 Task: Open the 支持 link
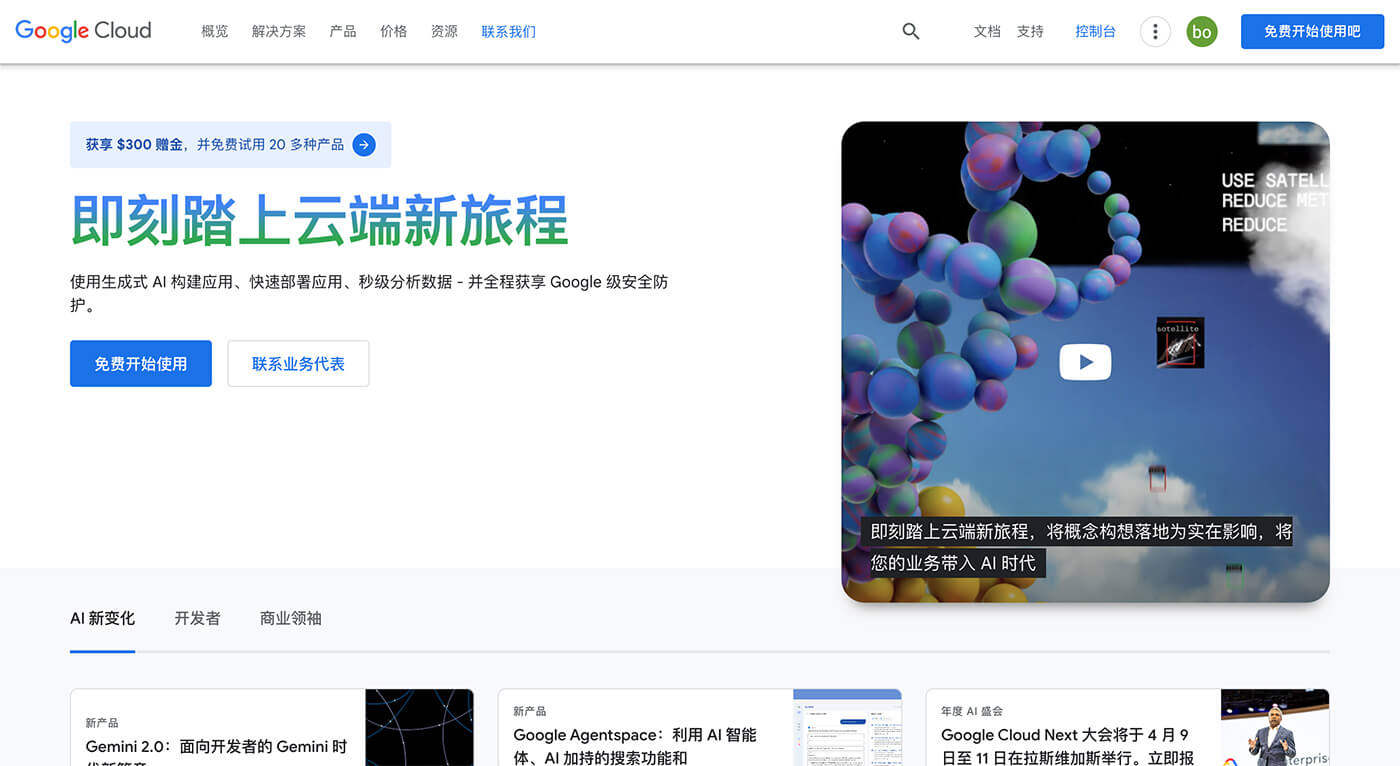point(1030,32)
